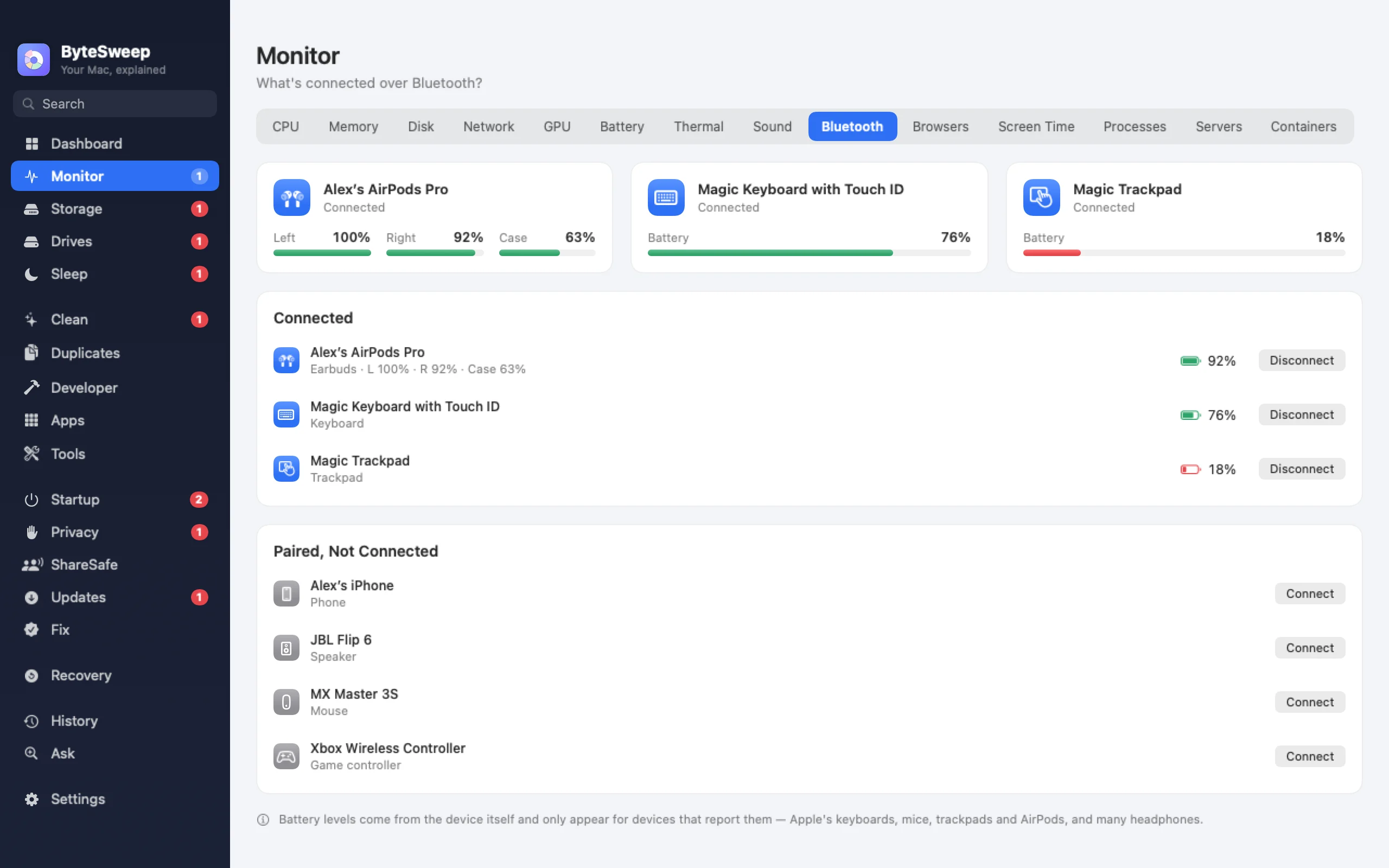
Task: Click the Magic Keyboard 76% battery bar
Action: click(x=809, y=253)
